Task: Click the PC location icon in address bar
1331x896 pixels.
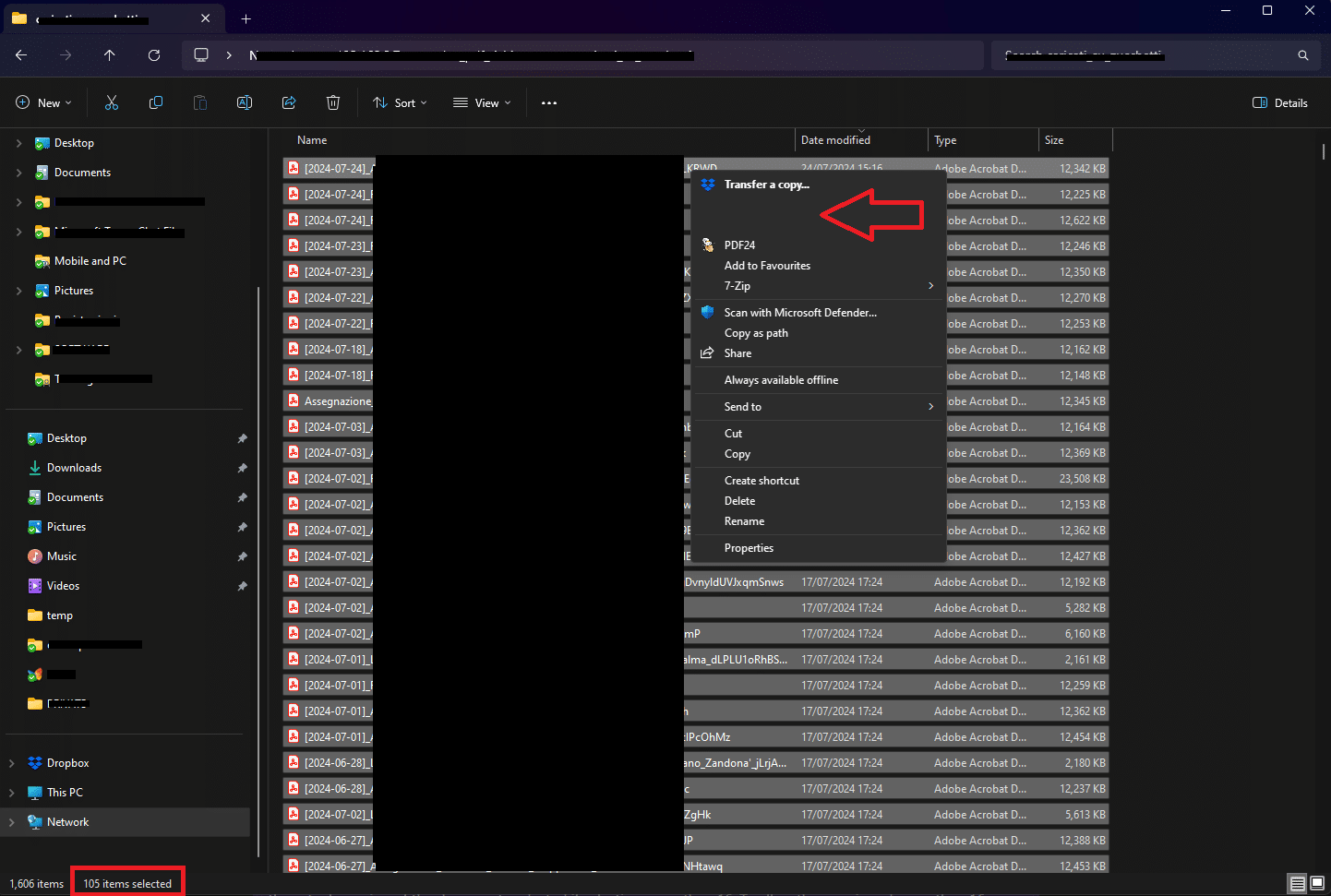Action: pyautogui.click(x=201, y=55)
